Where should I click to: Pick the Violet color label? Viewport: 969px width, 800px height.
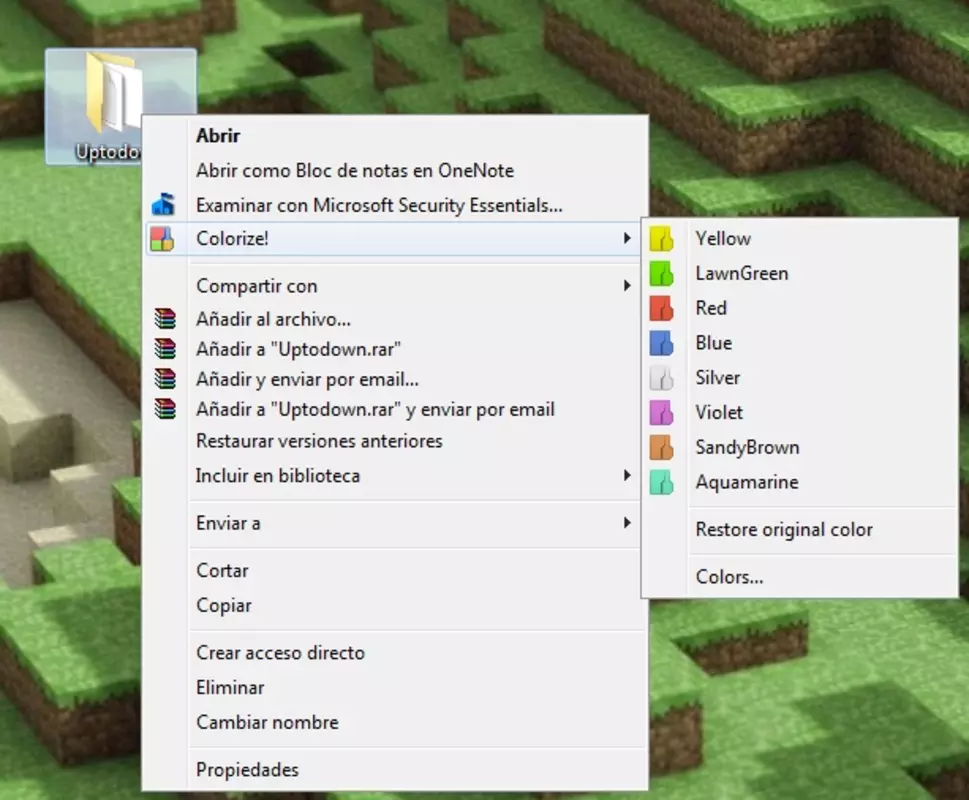coord(719,412)
